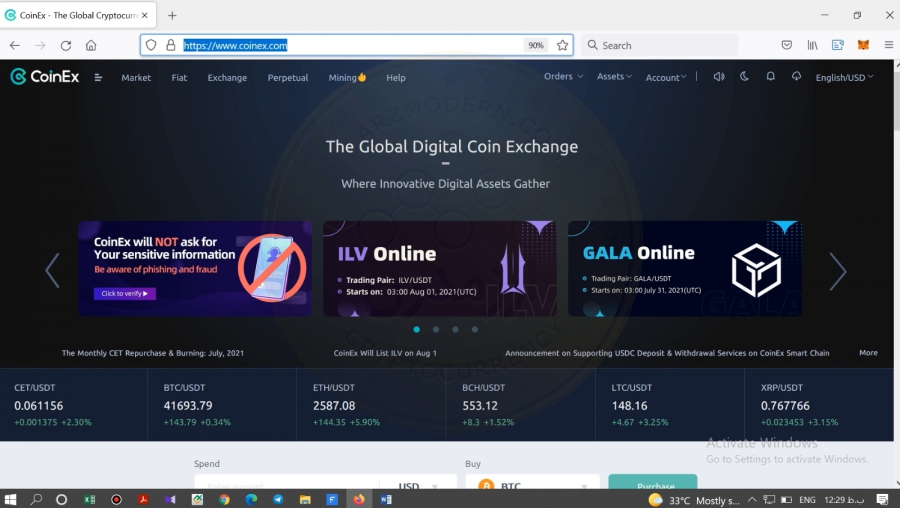Open Windows Start menu
Viewport: 900px width, 508px height.
(x=10, y=499)
